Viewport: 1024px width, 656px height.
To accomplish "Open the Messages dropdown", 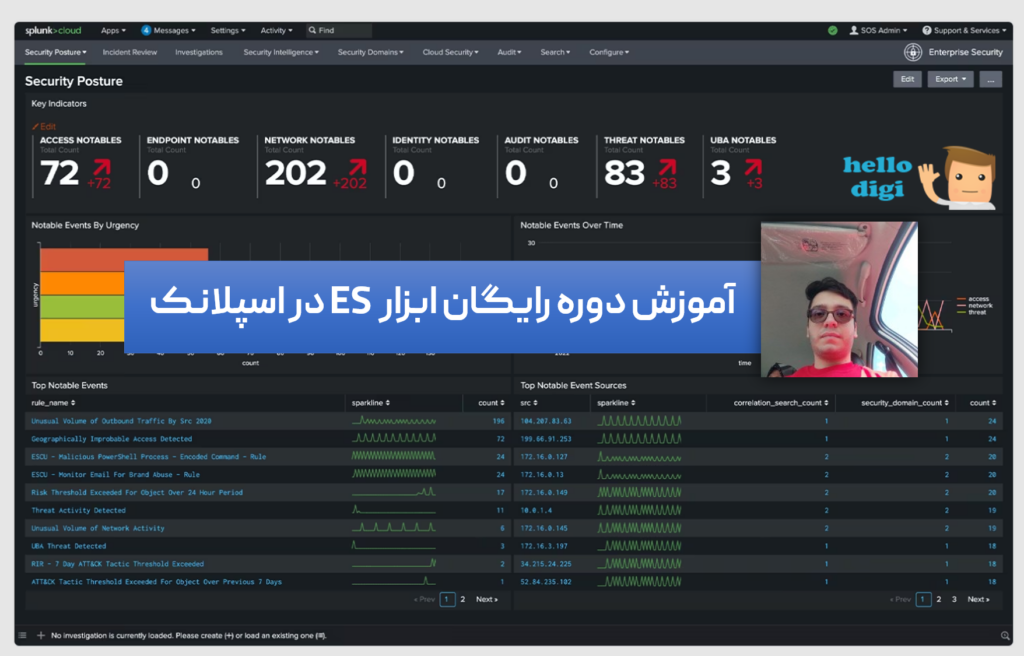I will [x=174, y=30].
